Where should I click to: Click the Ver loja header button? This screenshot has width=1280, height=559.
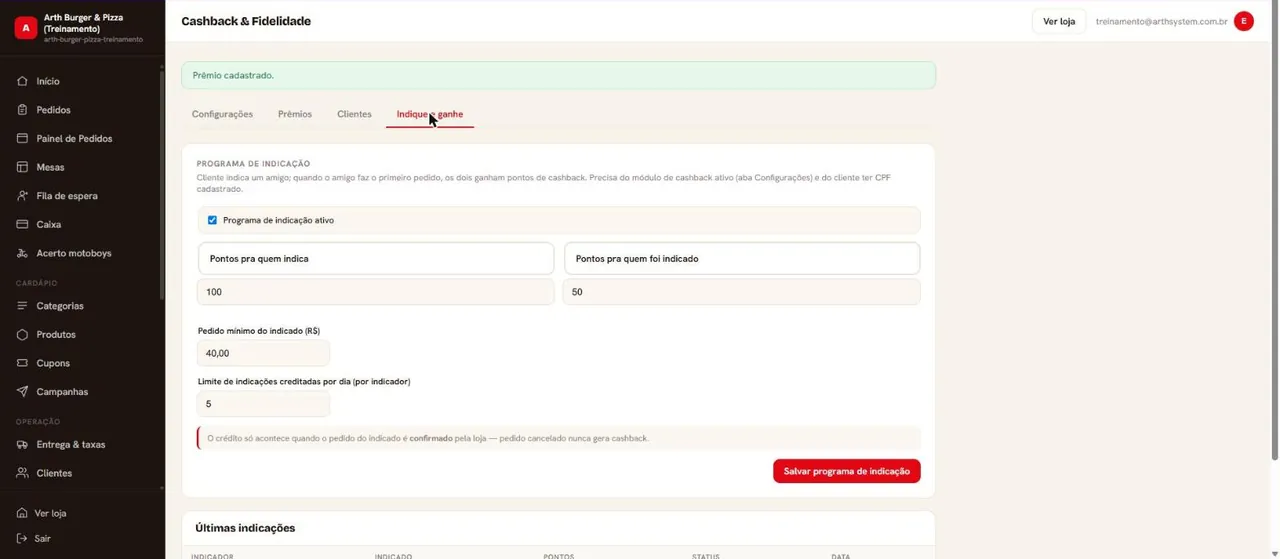click(x=1059, y=21)
